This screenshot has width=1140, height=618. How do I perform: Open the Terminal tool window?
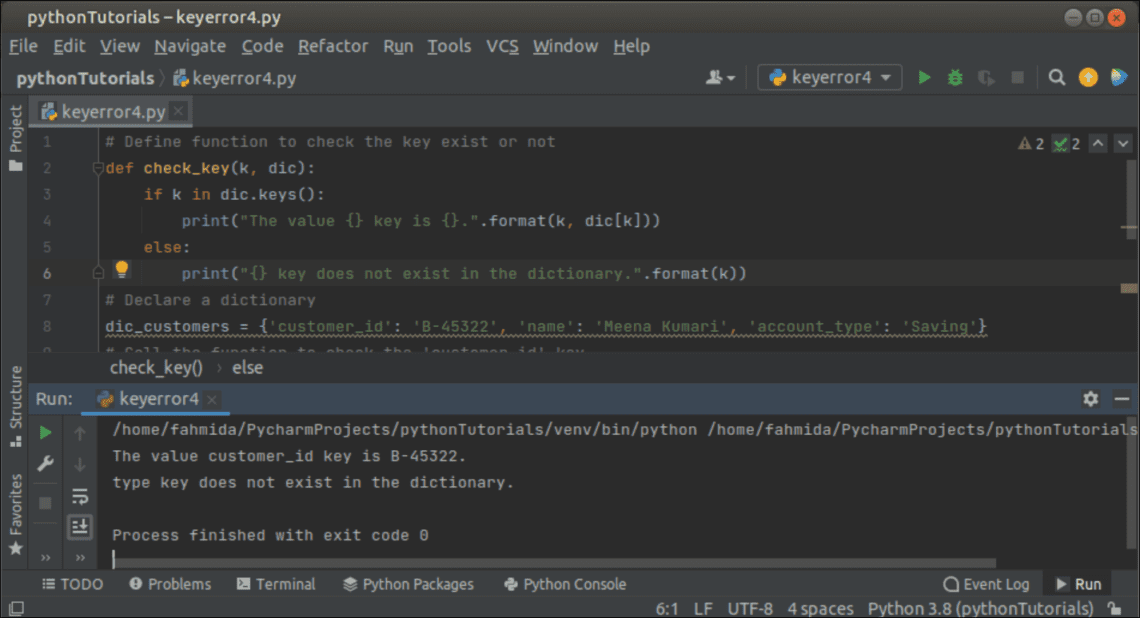coord(276,584)
